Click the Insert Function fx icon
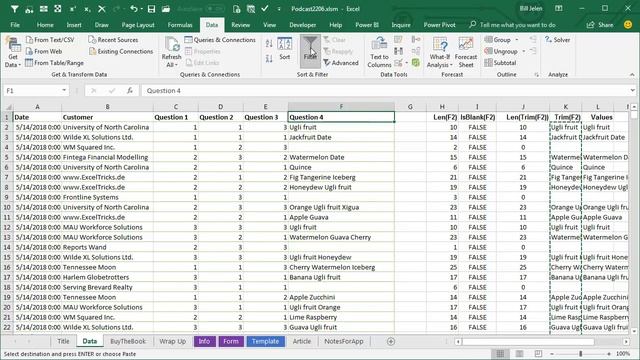The image size is (640, 360). (130, 91)
